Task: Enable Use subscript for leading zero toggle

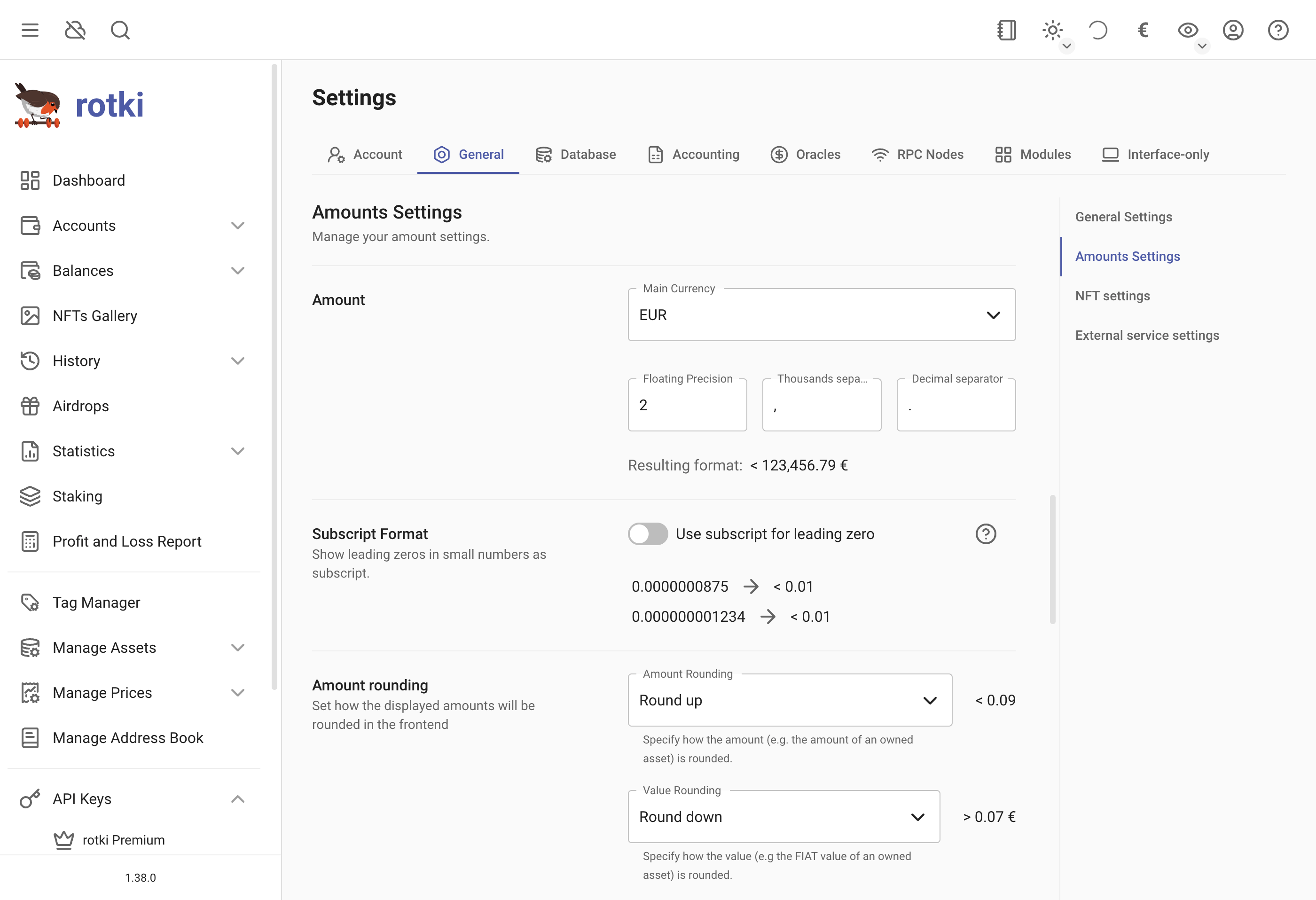Action: tap(648, 533)
